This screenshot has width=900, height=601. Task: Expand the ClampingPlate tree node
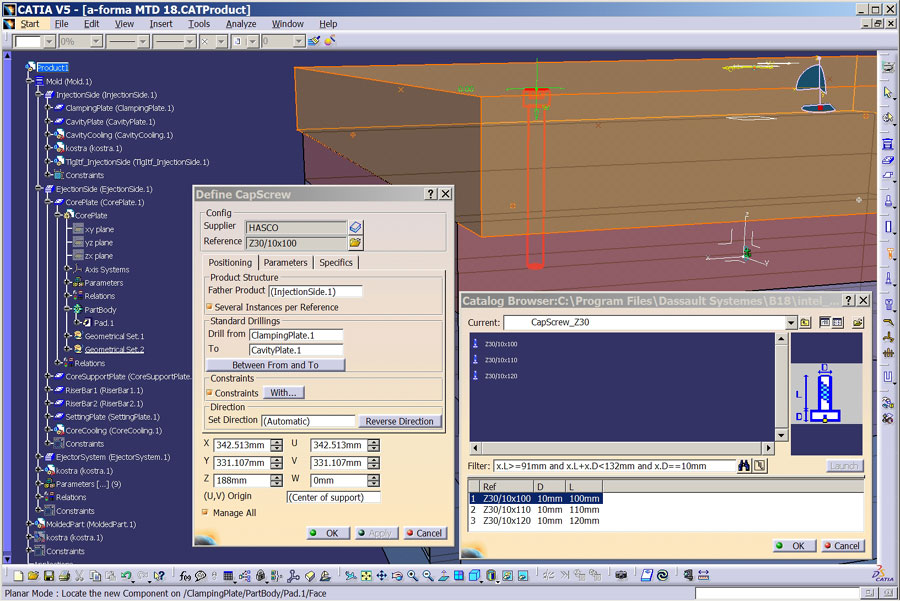pos(49,108)
